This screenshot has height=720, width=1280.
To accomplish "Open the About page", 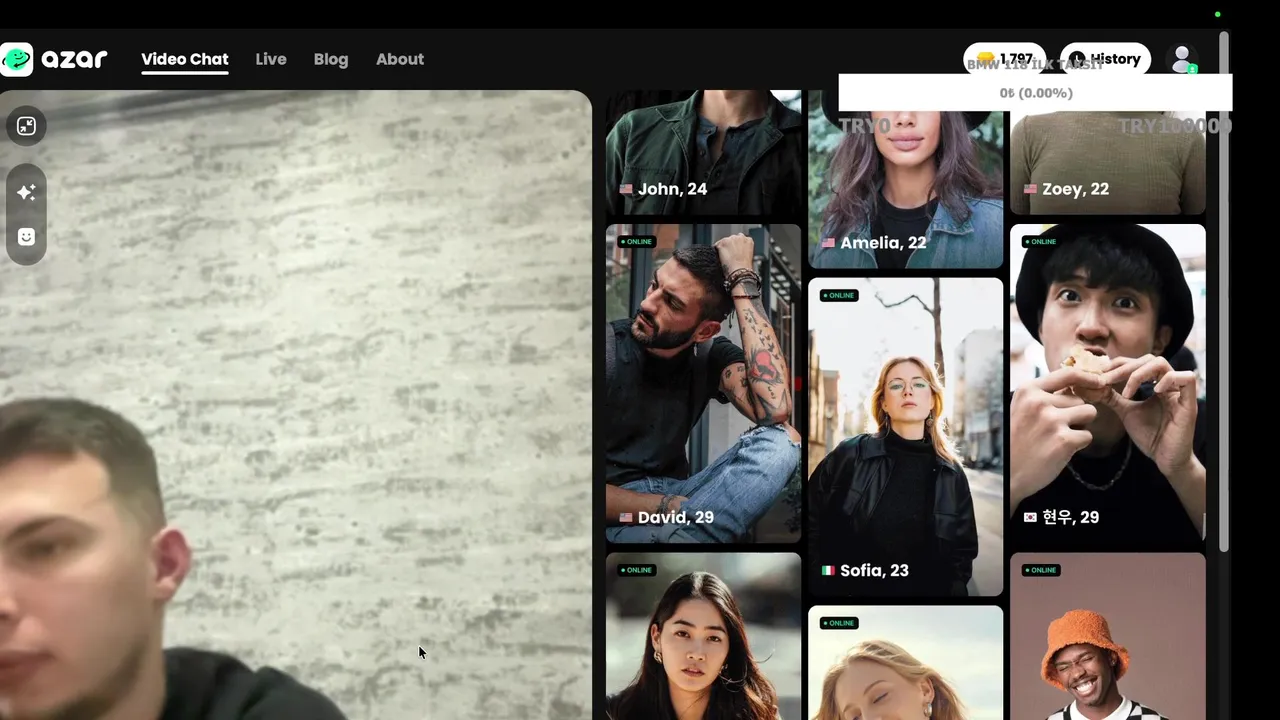I will click(x=400, y=59).
